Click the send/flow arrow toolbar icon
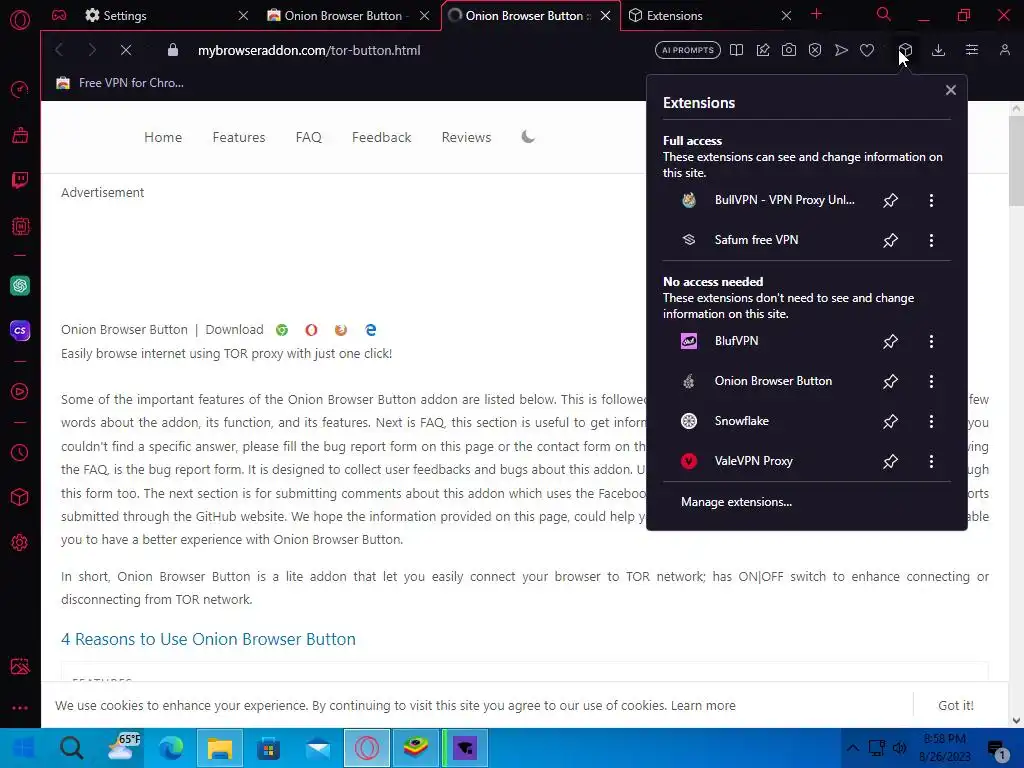 (841, 50)
